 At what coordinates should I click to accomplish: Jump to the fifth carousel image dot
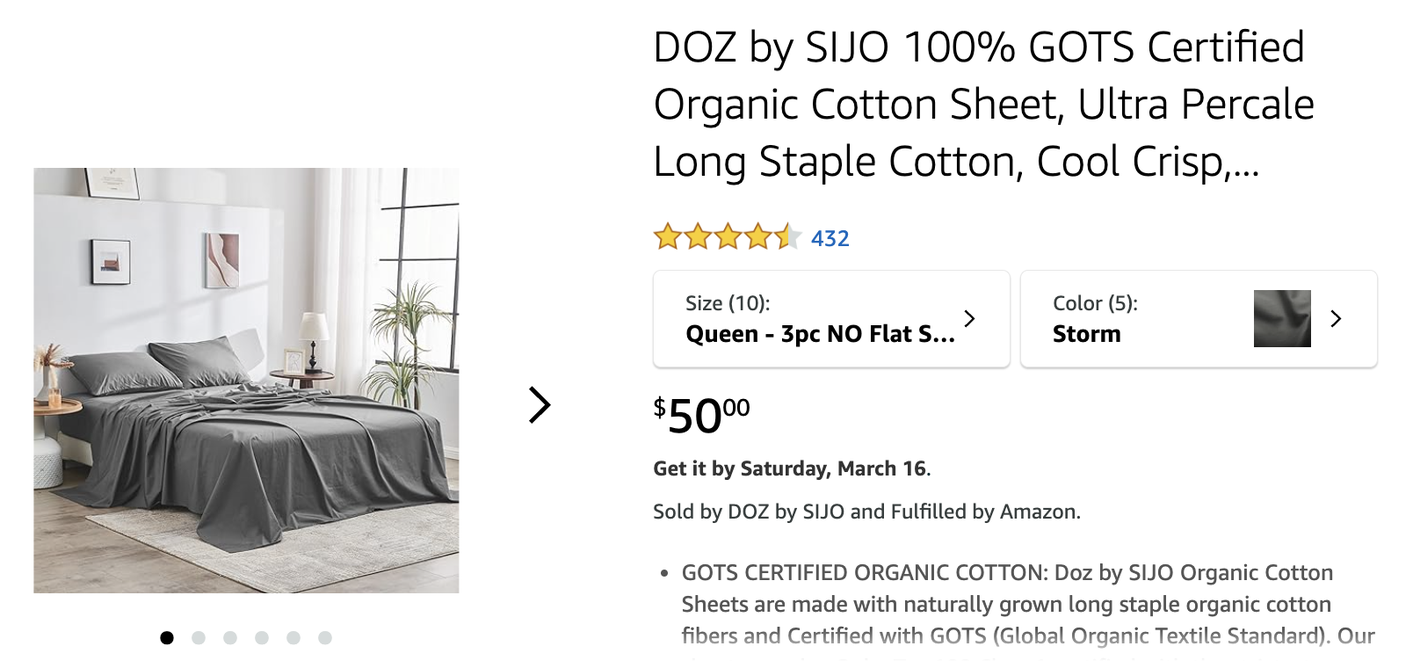click(x=293, y=637)
